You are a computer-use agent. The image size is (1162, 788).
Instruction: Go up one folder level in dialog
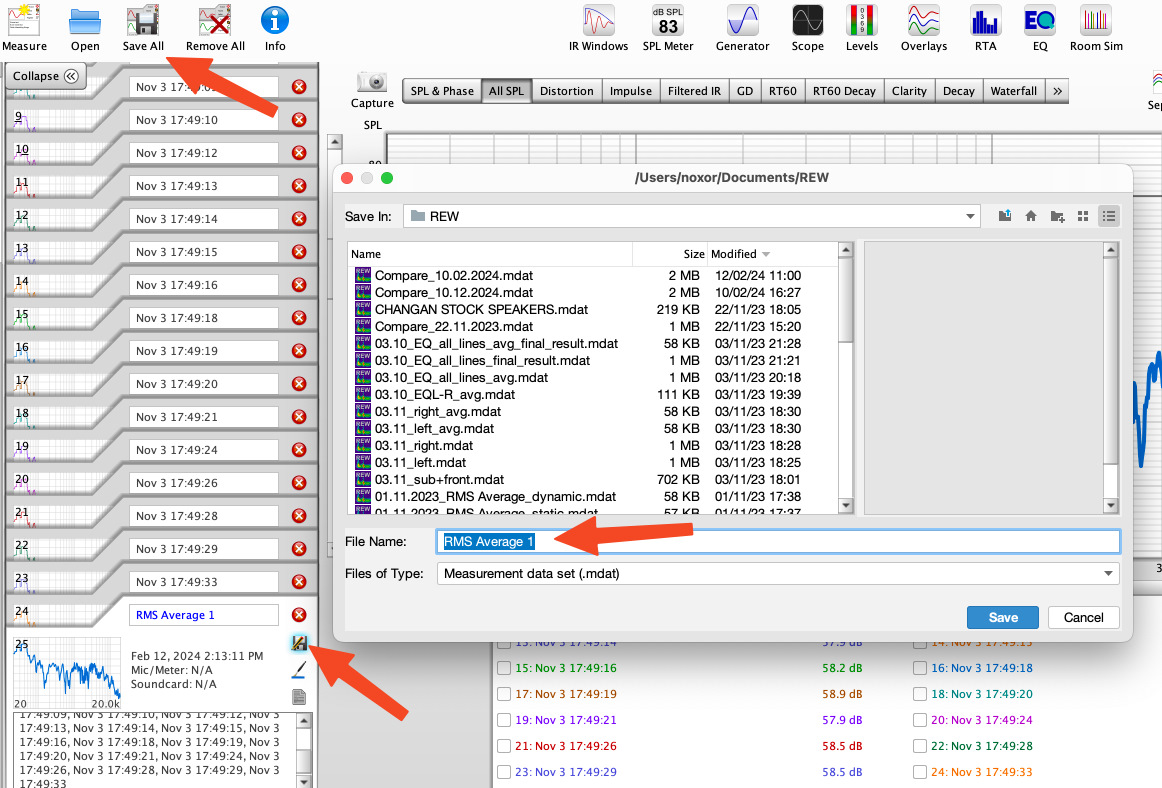click(1005, 216)
